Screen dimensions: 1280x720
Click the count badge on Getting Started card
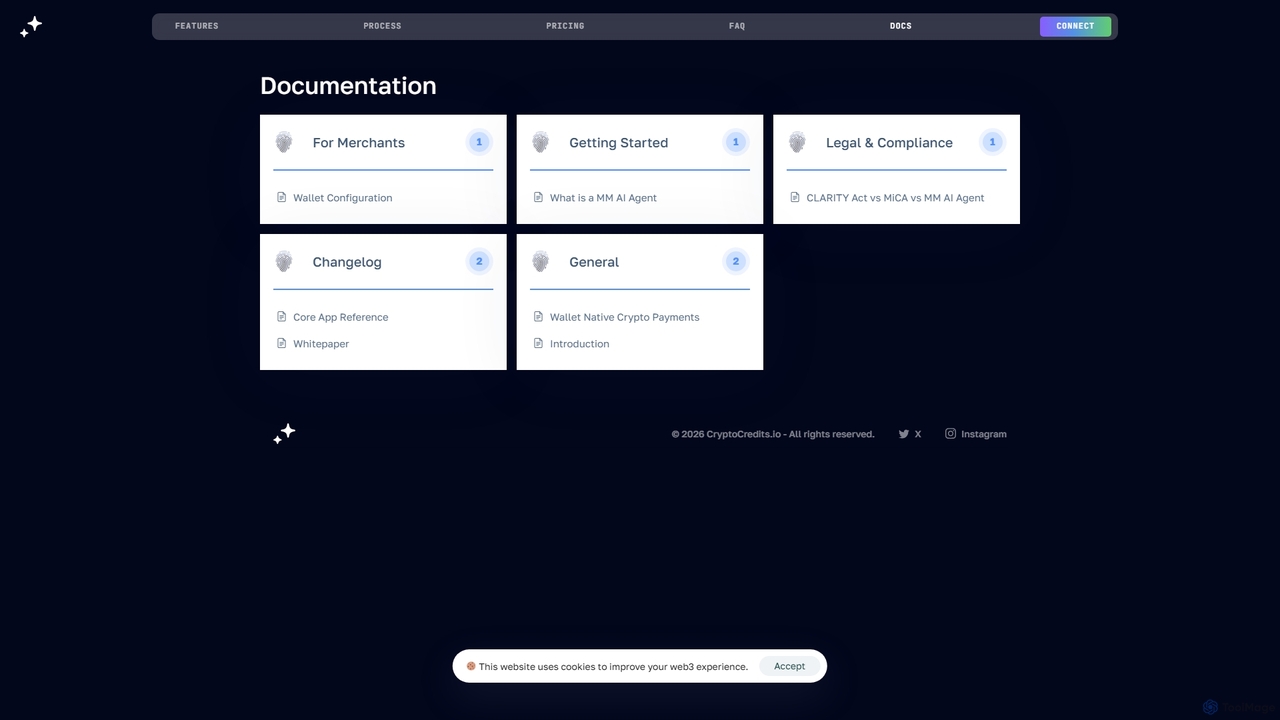coord(736,142)
